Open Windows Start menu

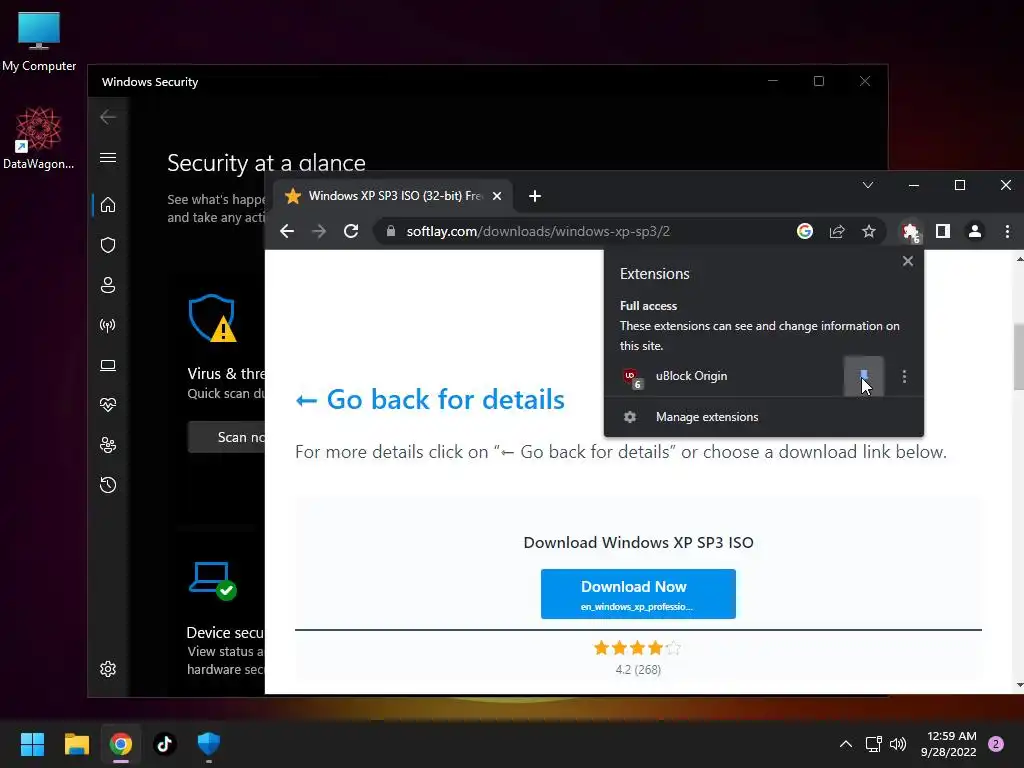coord(32,744)
